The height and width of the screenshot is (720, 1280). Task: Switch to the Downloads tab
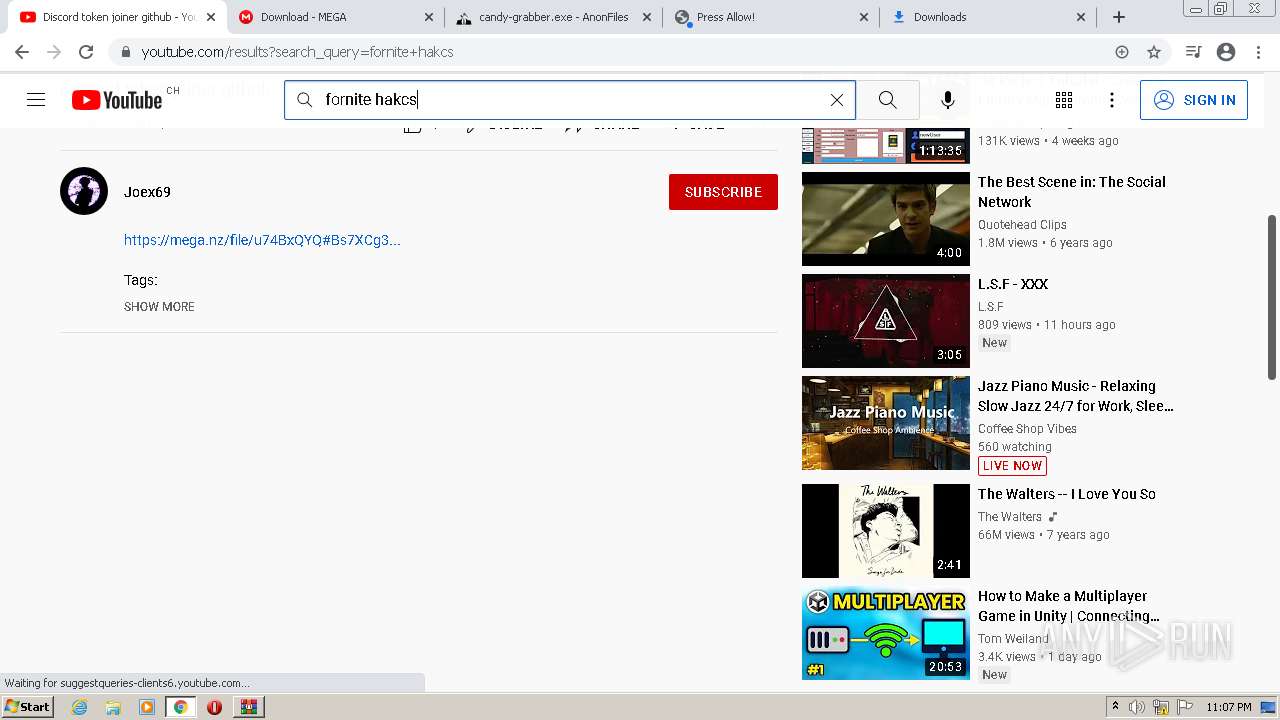pos(988,17)
